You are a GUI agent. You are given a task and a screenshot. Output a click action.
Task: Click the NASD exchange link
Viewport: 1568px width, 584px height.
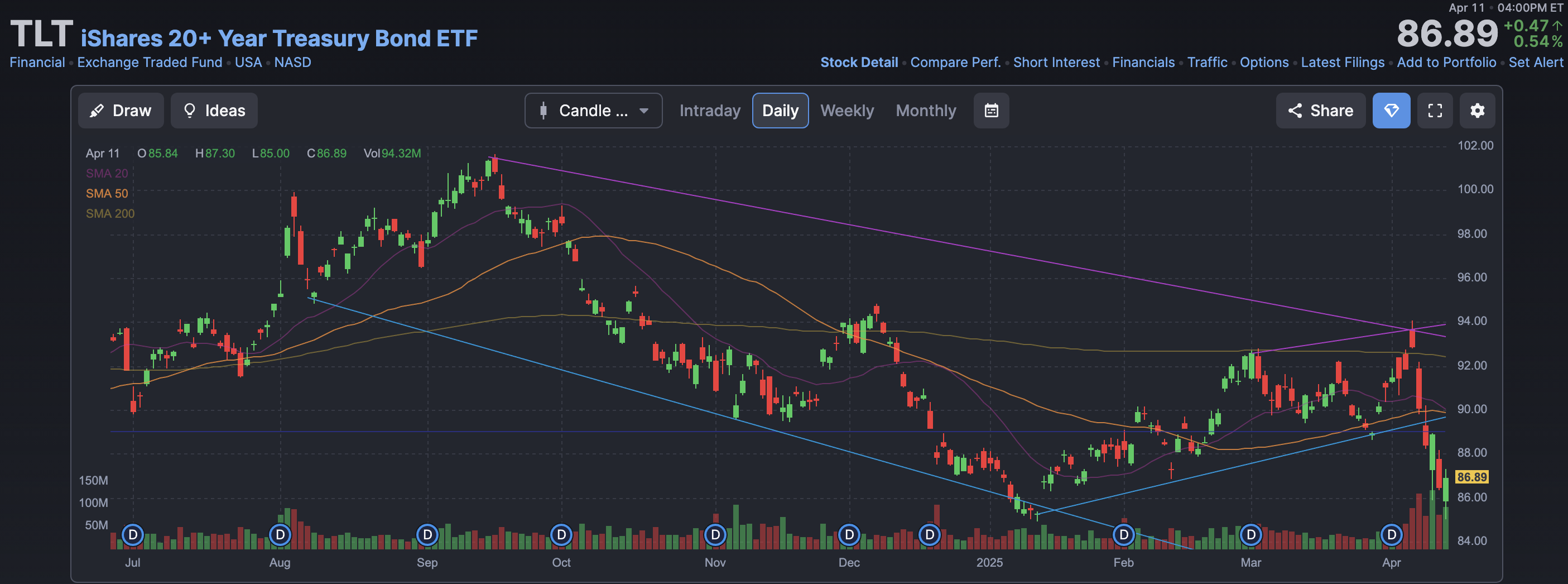292,63
